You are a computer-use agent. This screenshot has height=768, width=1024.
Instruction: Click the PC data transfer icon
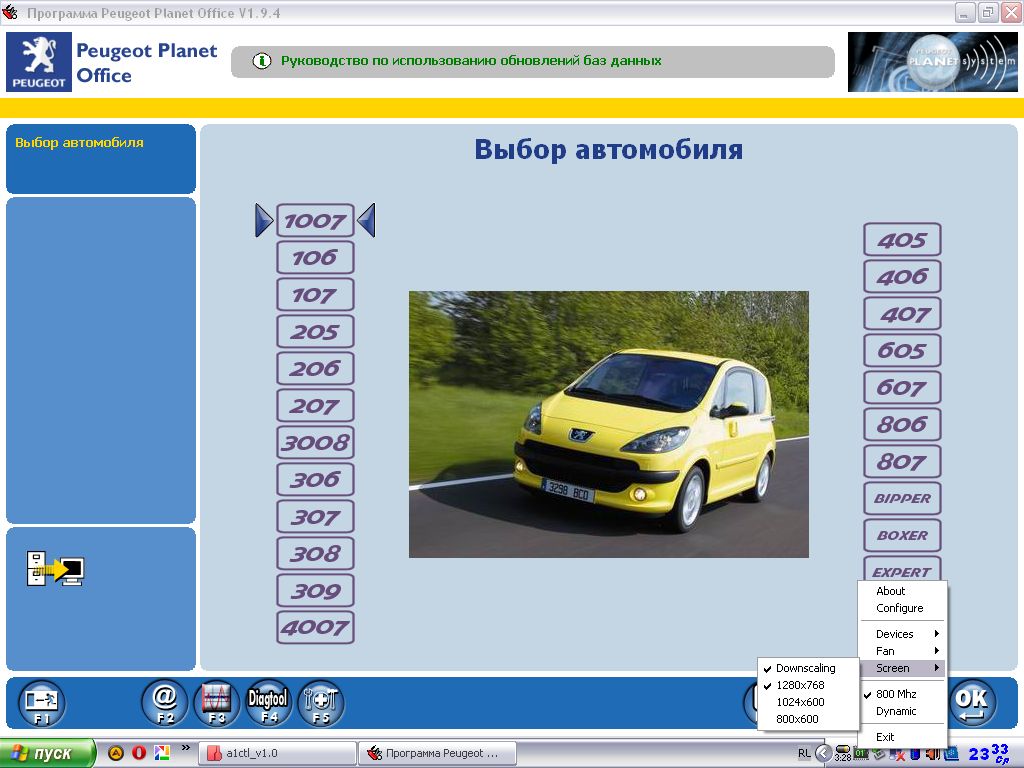point(56,569)
